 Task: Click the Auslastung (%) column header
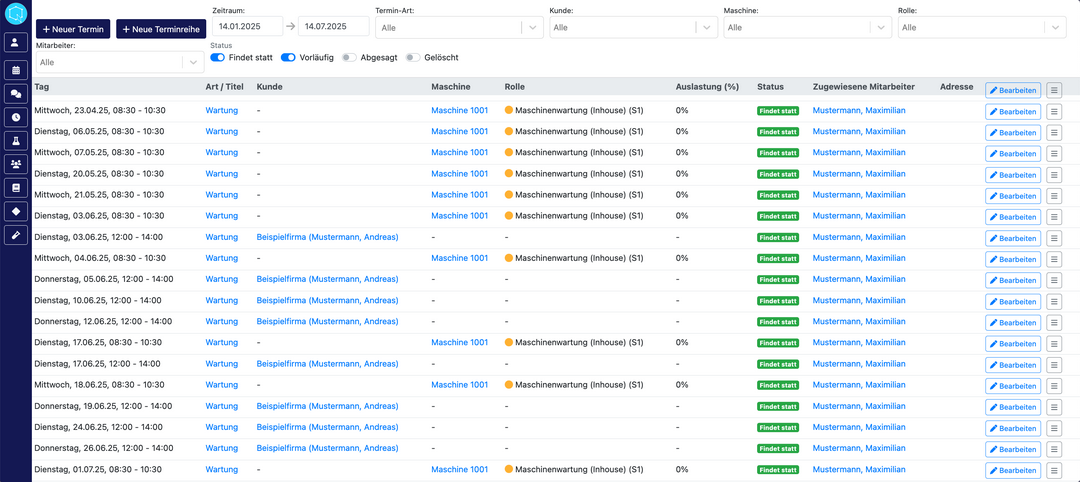coord(707,87)
